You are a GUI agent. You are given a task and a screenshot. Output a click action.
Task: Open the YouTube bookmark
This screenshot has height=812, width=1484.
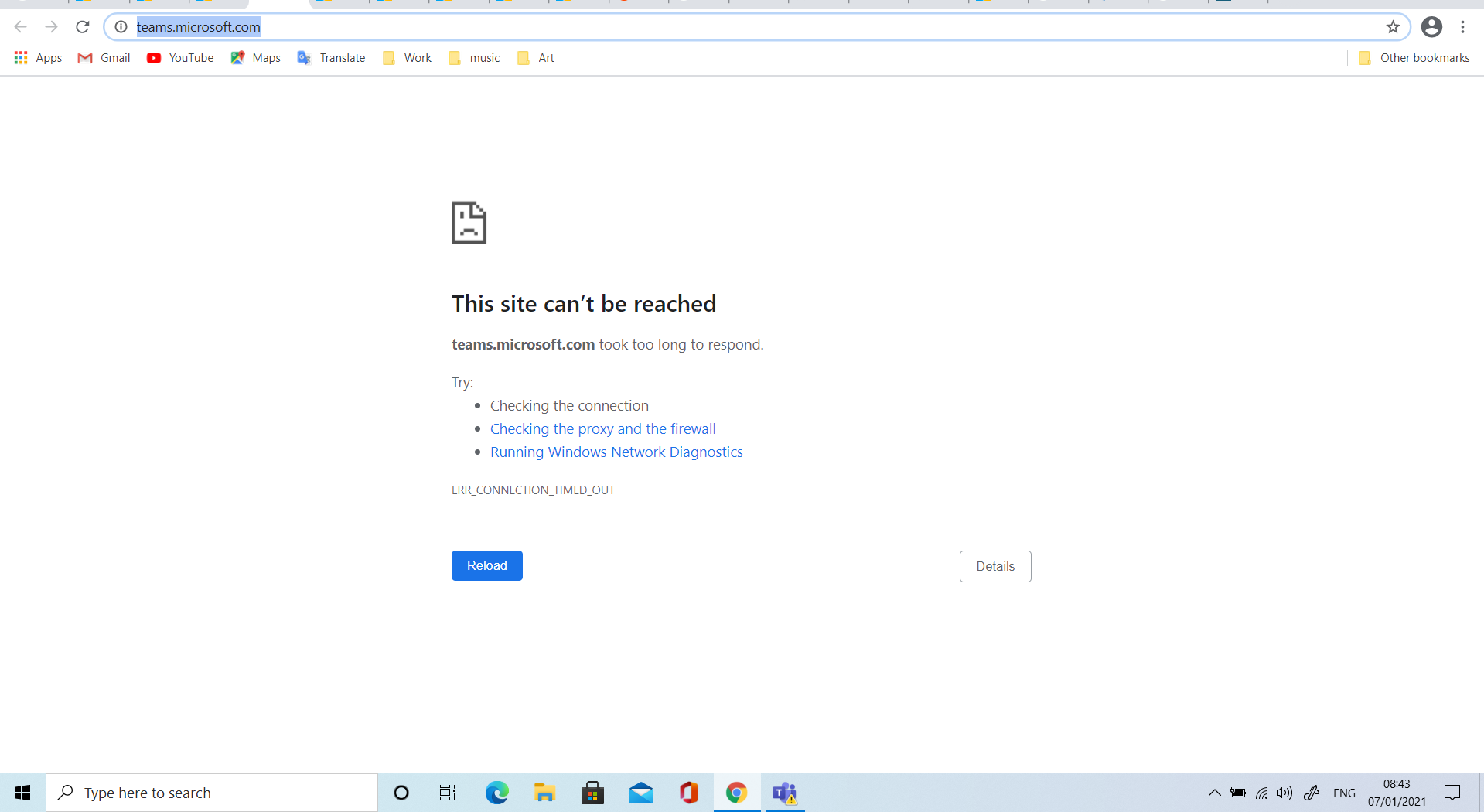180,58
